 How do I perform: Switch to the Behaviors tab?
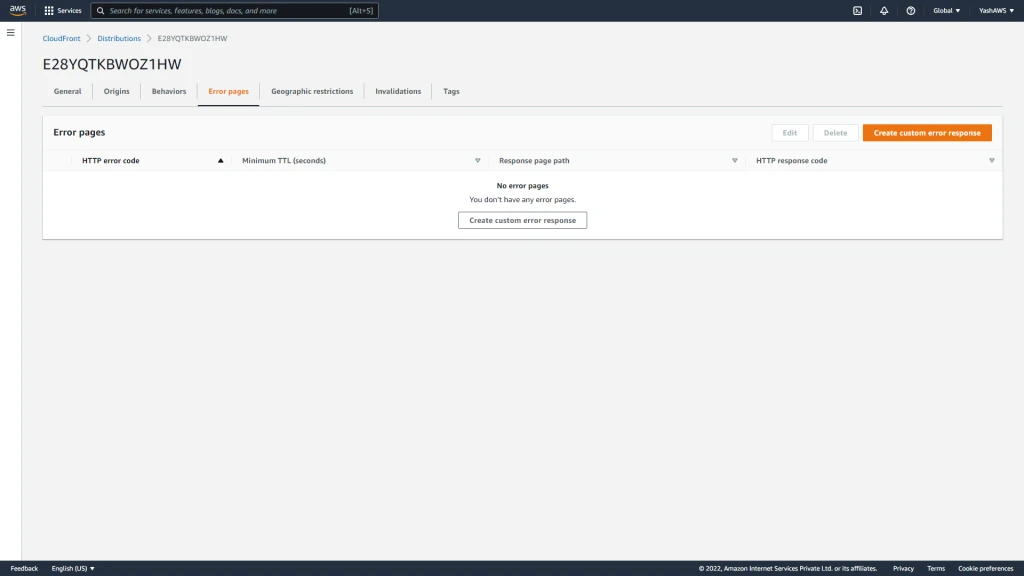[x=168, y=91]
